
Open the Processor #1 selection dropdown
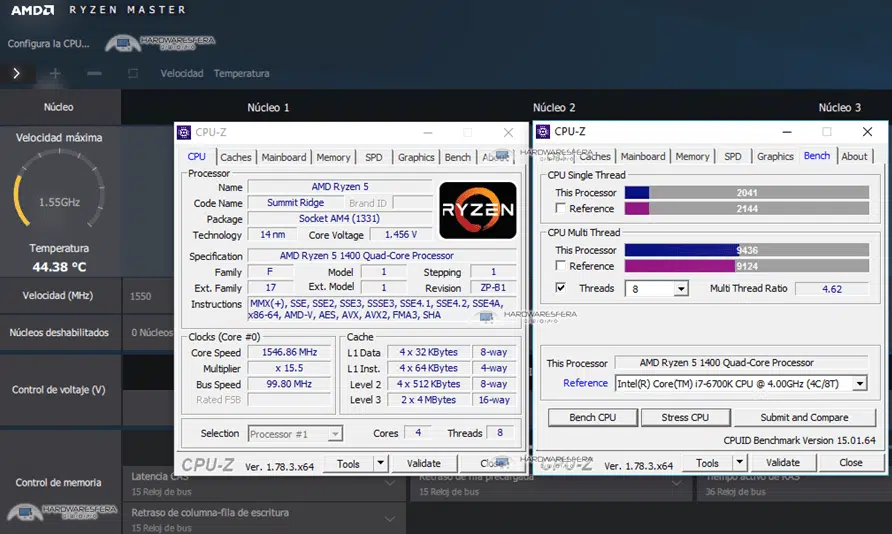tap(335, 434)
